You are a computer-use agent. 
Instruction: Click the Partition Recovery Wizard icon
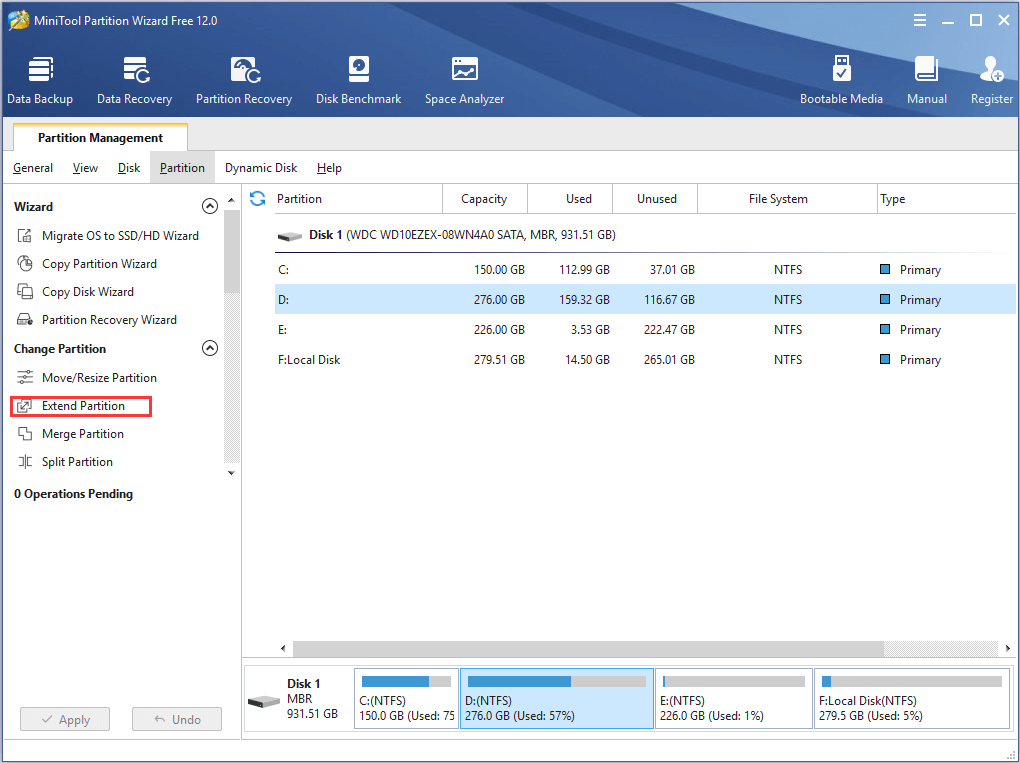point(25,319)
